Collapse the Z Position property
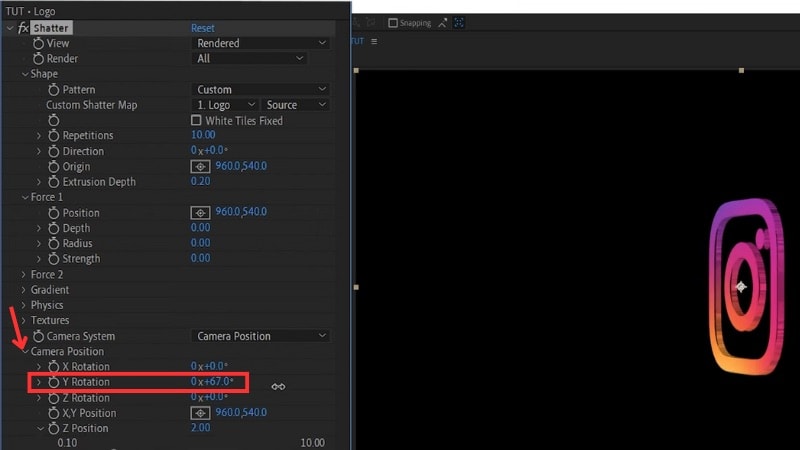This screenshot has width=800, height=450. point(40,429)
